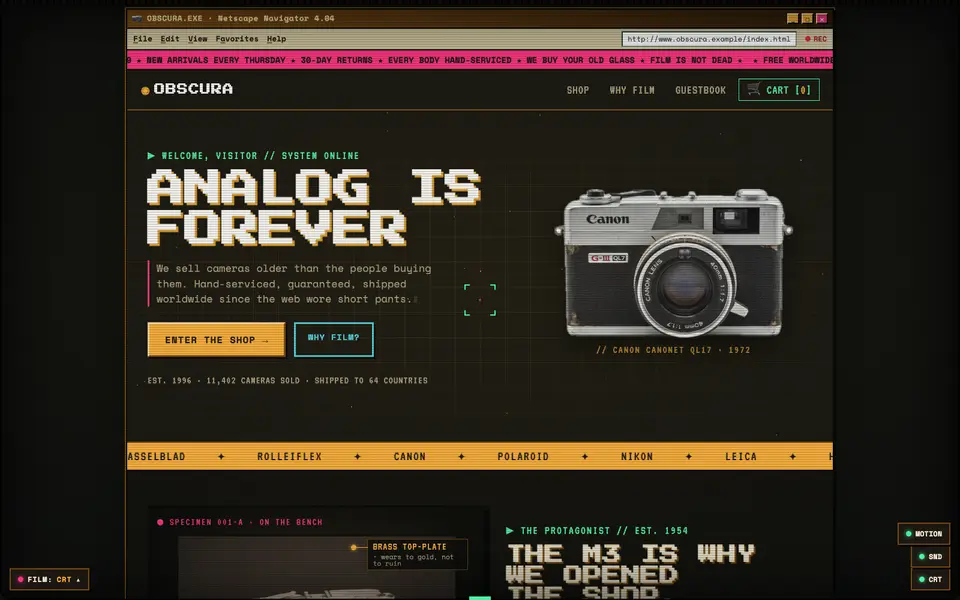Viewport: 960px width, 600px height.
Task: Toggle the SND sound switch
Action: point(930,557)
